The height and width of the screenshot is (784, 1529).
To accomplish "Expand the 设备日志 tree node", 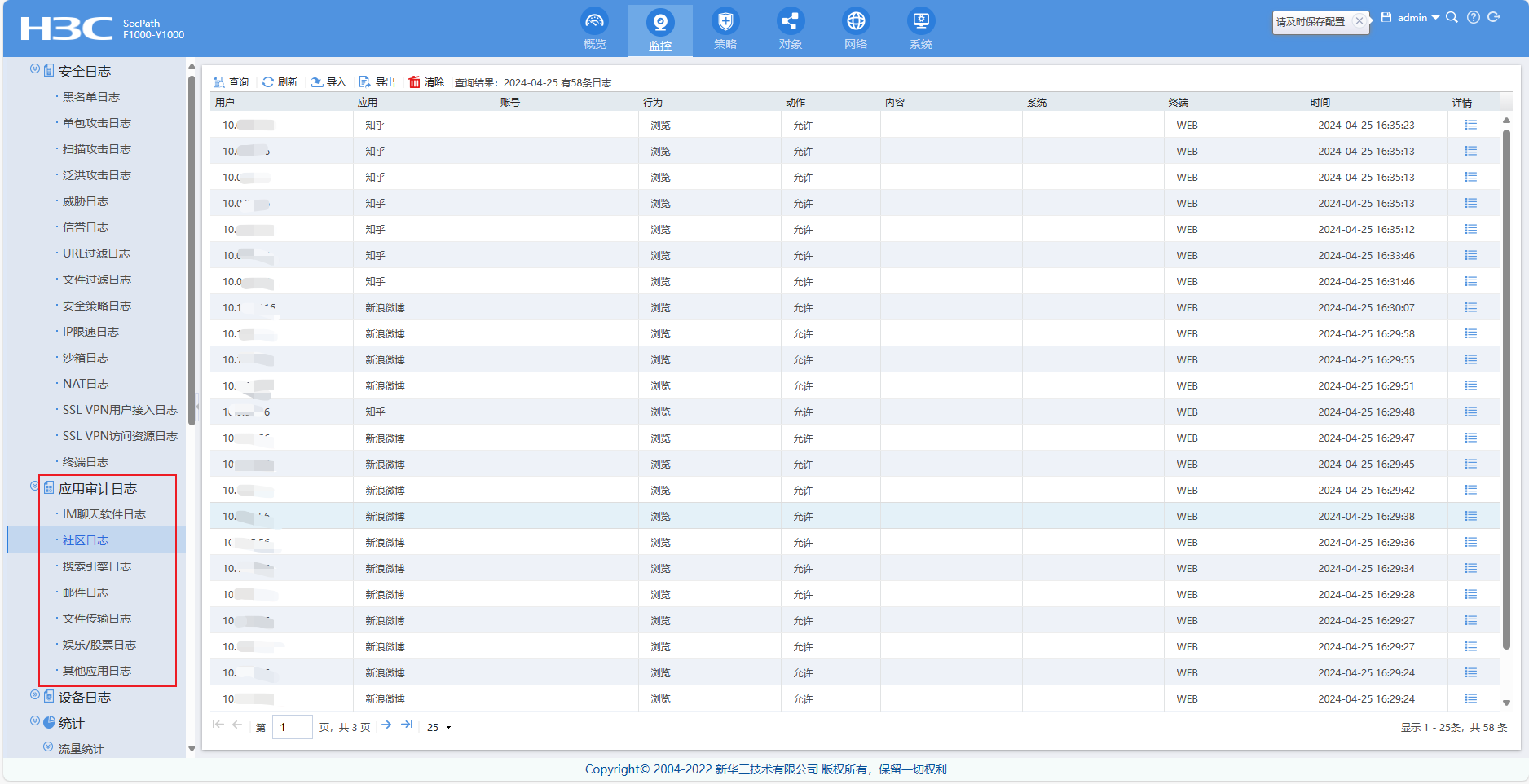I will point(35,695).
